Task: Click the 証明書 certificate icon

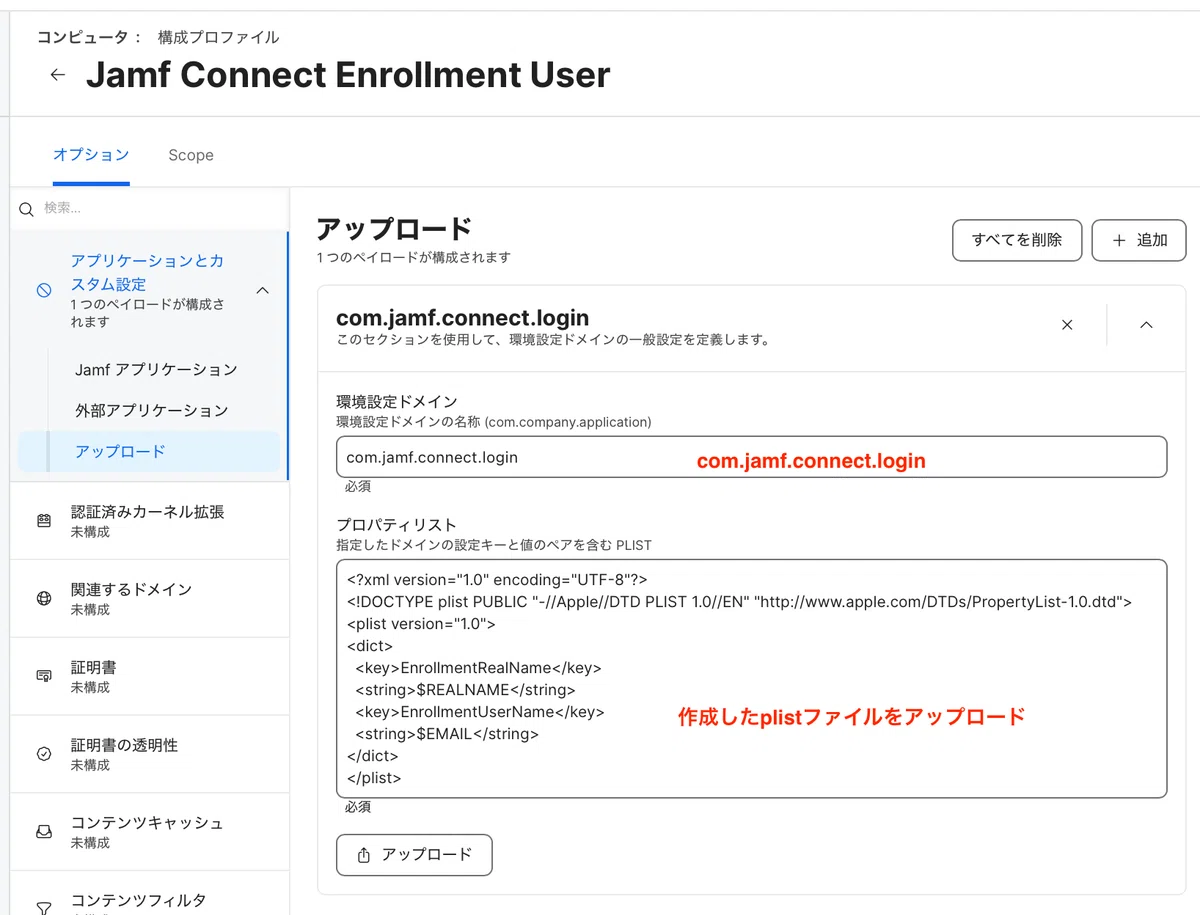Action: pyautogui.click(x=44, y=677)
